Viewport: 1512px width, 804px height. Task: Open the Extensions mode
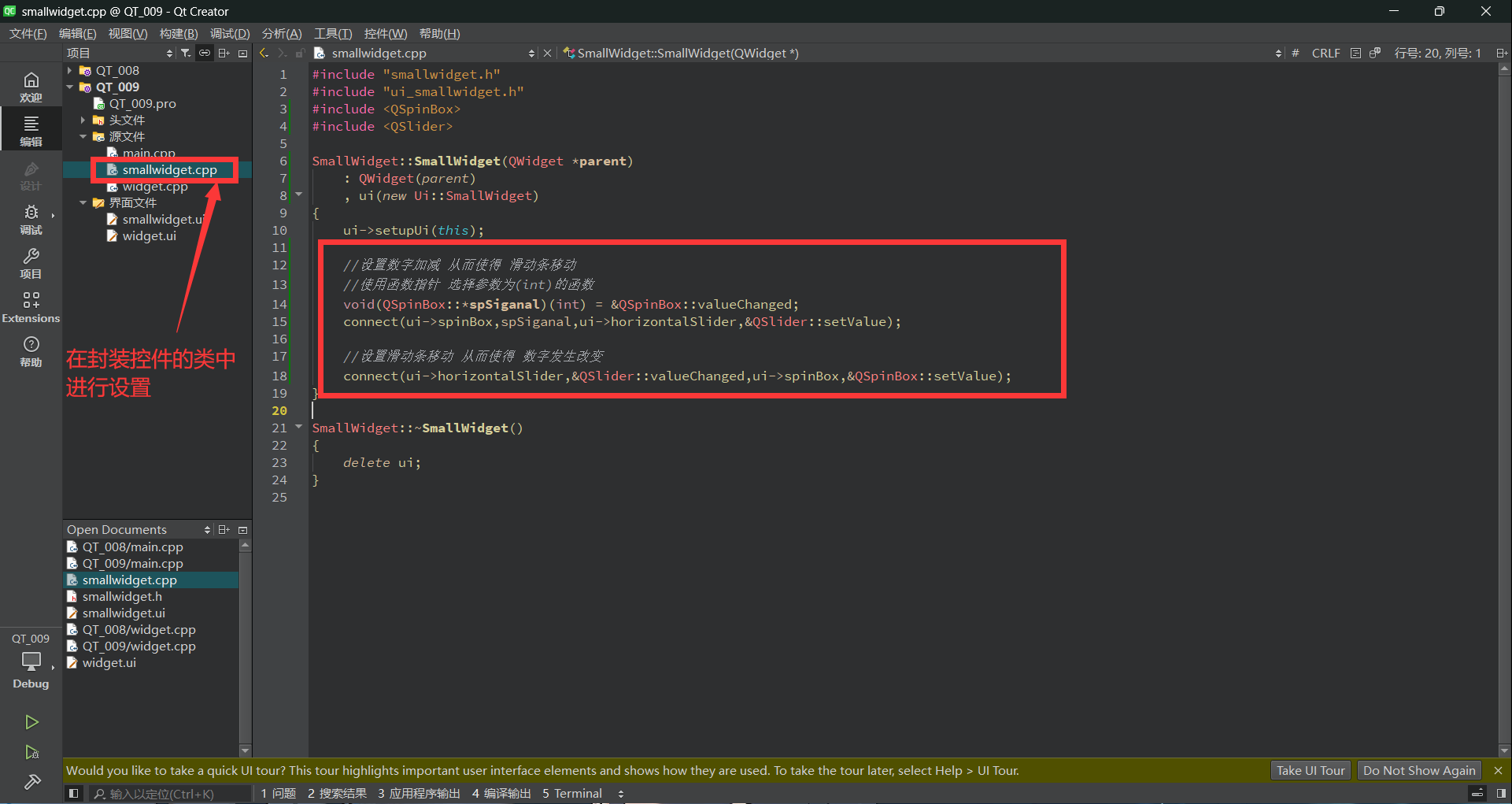coord(31,306)
